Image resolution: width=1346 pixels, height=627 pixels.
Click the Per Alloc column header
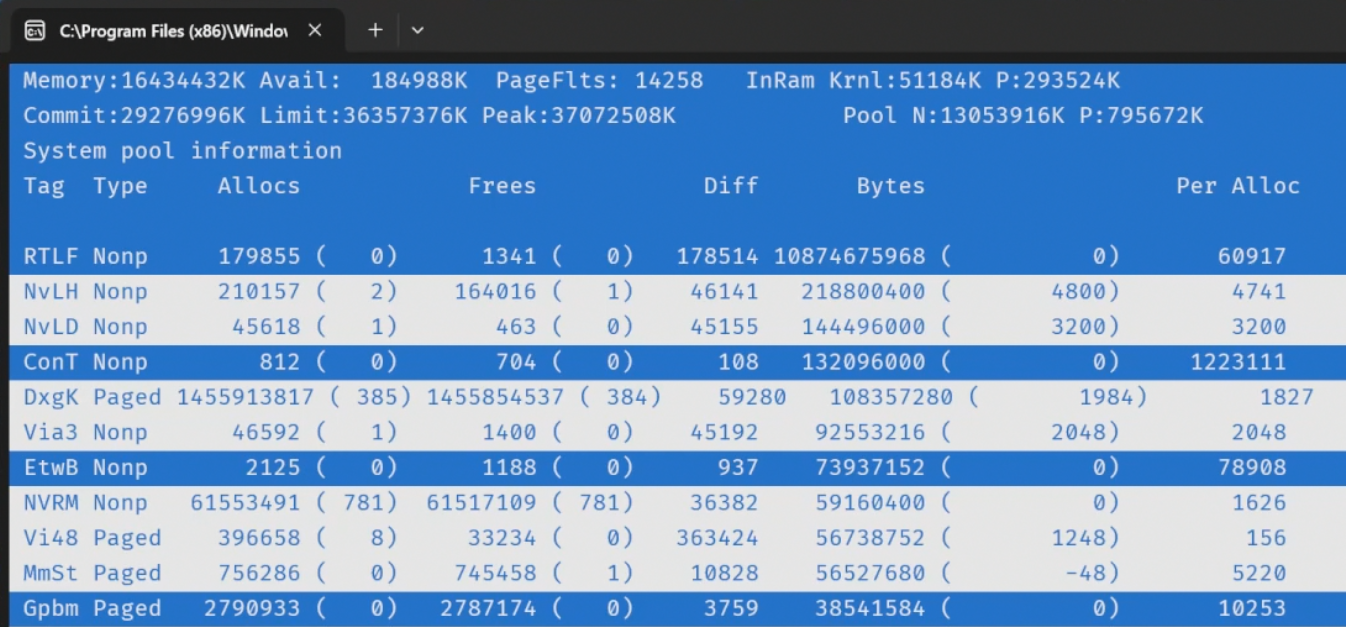point(1238,186)
